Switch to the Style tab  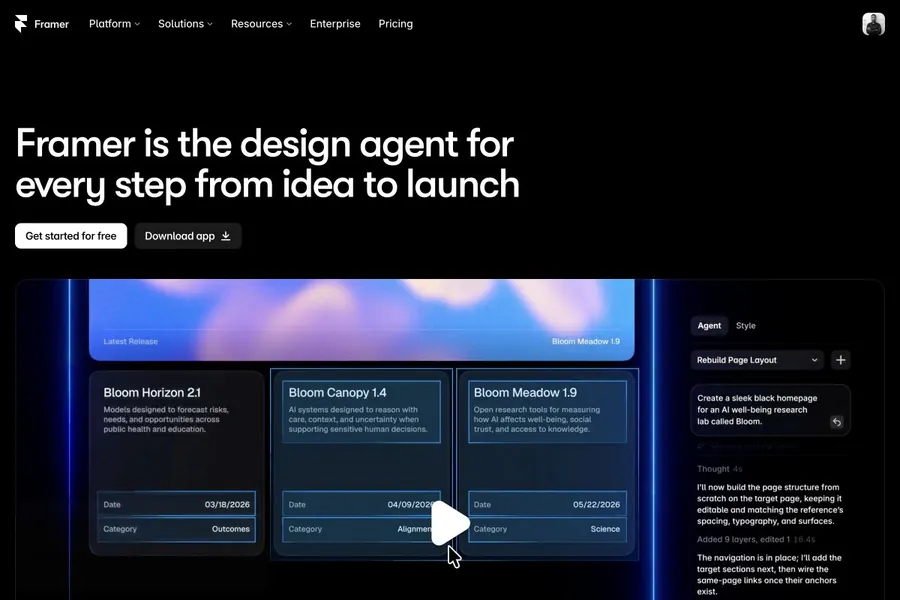click(x=746, y=326)
